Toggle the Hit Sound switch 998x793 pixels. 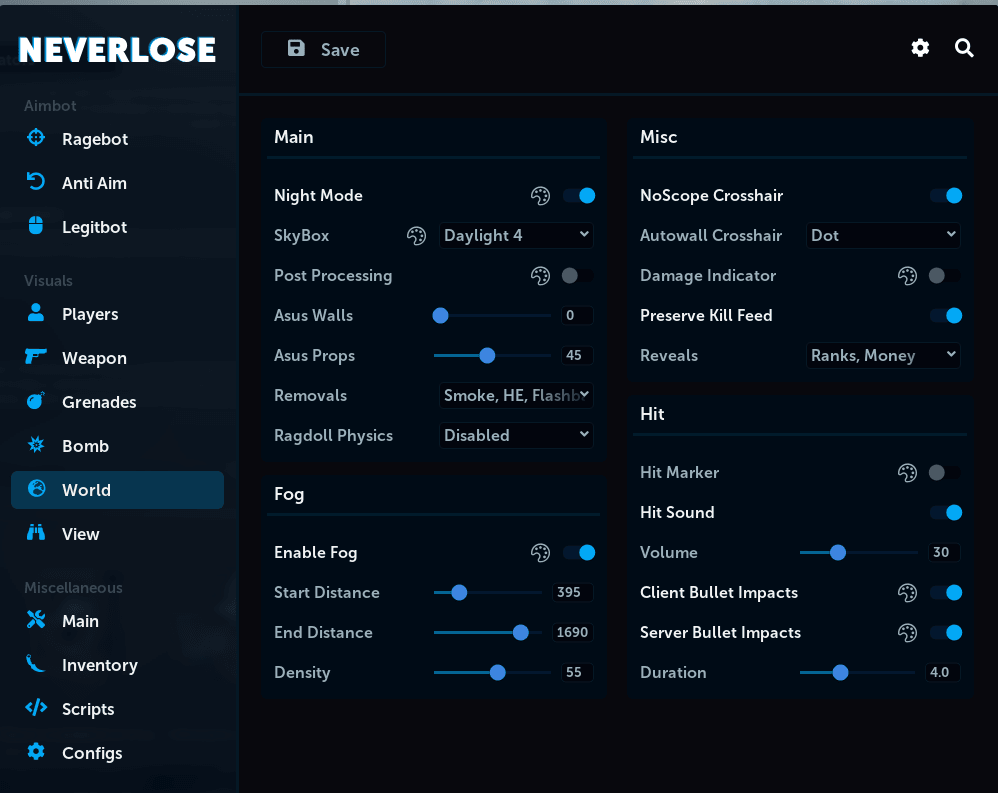946,512
